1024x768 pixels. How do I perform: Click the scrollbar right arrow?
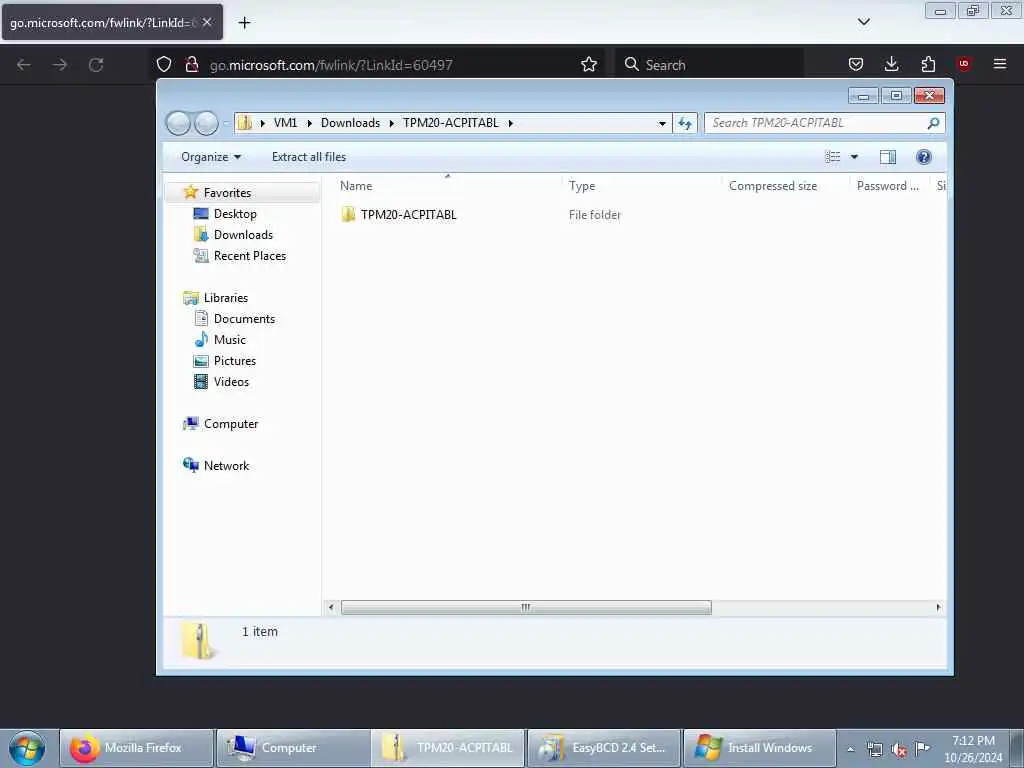click(x=938, y=607)
